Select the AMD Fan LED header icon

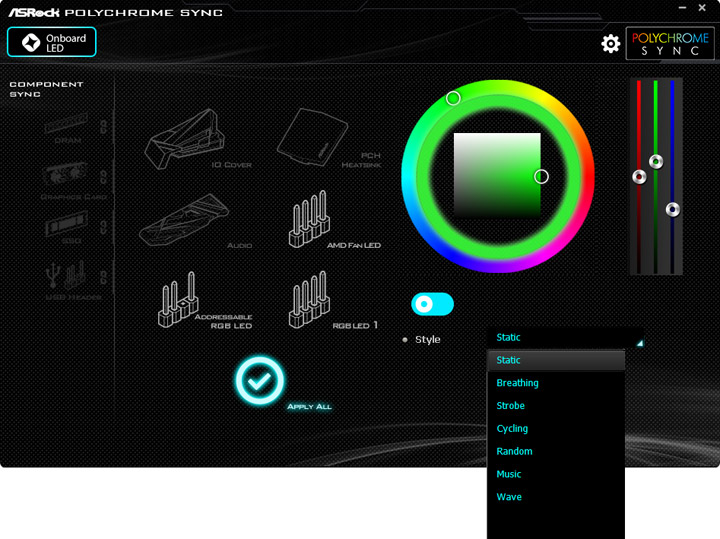[309, 219]
